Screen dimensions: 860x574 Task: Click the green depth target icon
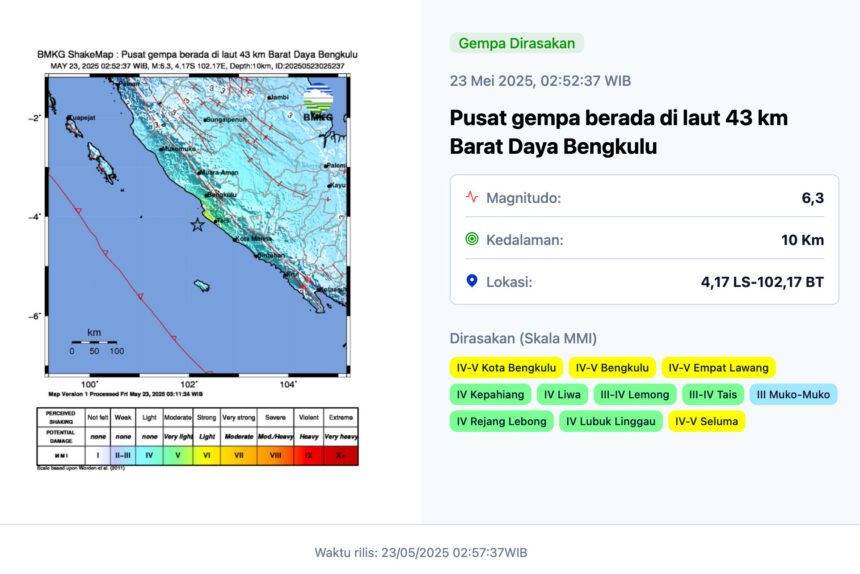(472, 238)
